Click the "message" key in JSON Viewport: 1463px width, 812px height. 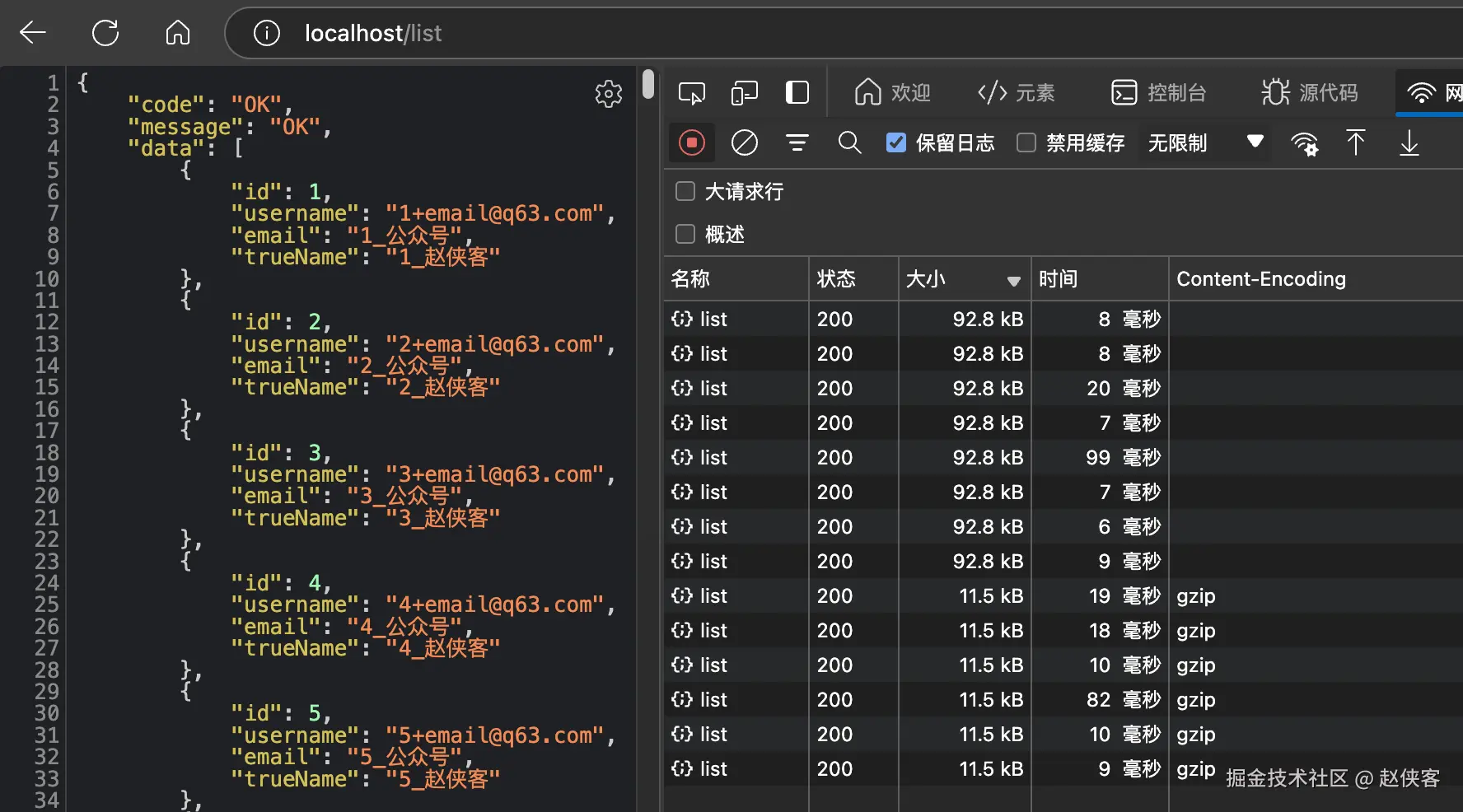(186, 127)
